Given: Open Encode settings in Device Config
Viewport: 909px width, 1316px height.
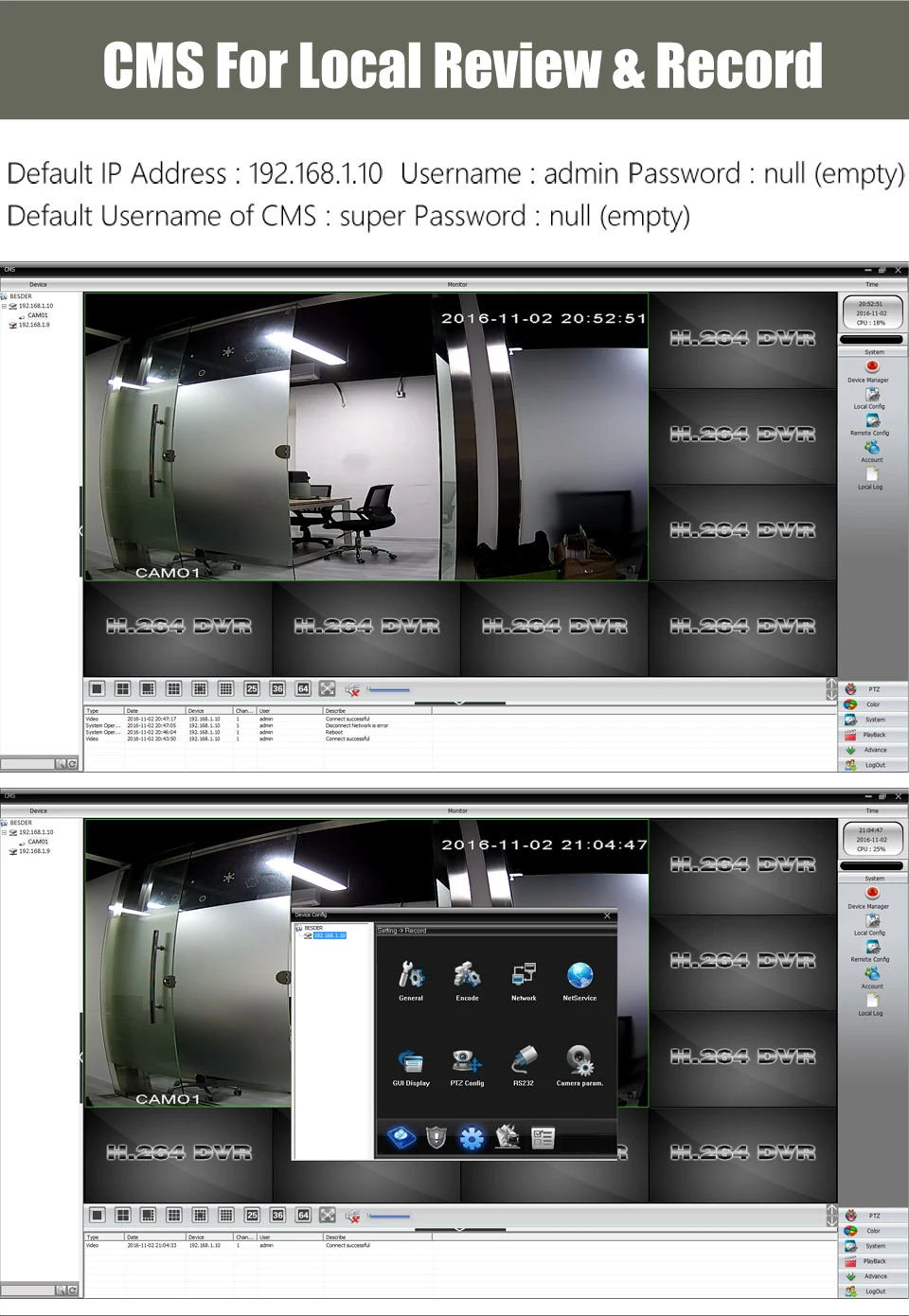Looking at the screenshot, I should click(467, 980).
